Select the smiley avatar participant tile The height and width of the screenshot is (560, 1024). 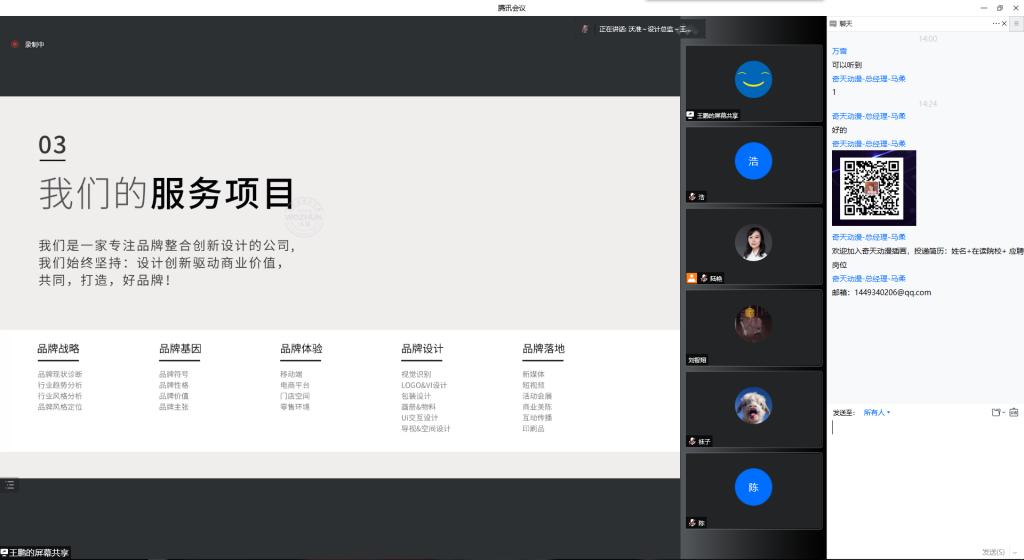coord(753,83)
